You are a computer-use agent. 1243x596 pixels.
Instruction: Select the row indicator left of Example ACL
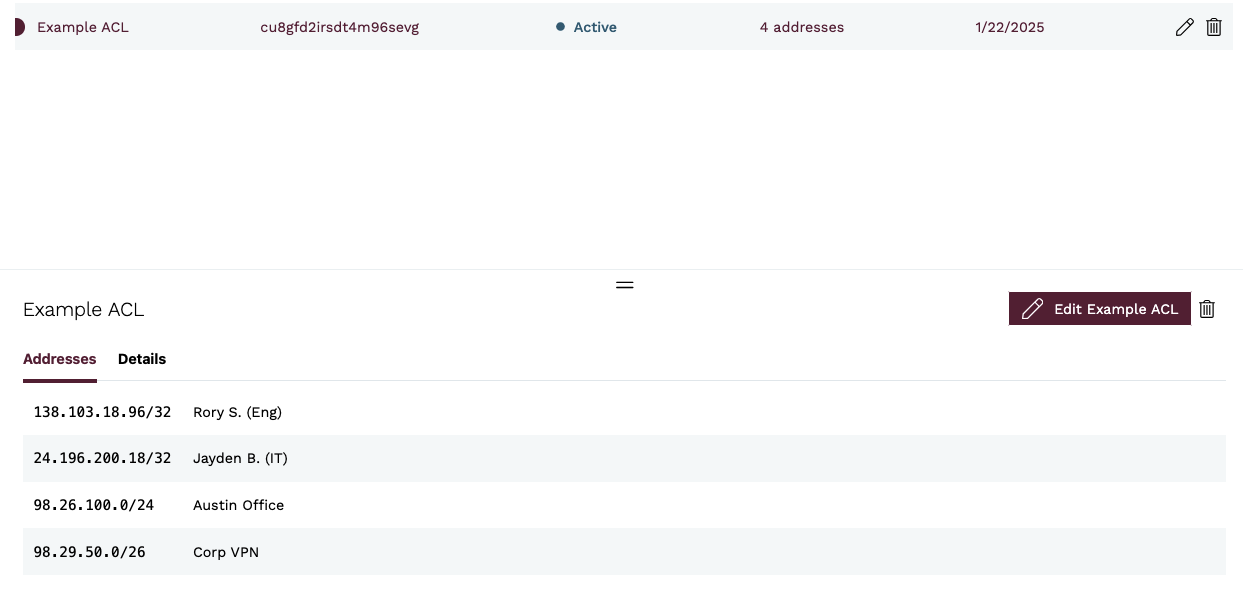19,28
